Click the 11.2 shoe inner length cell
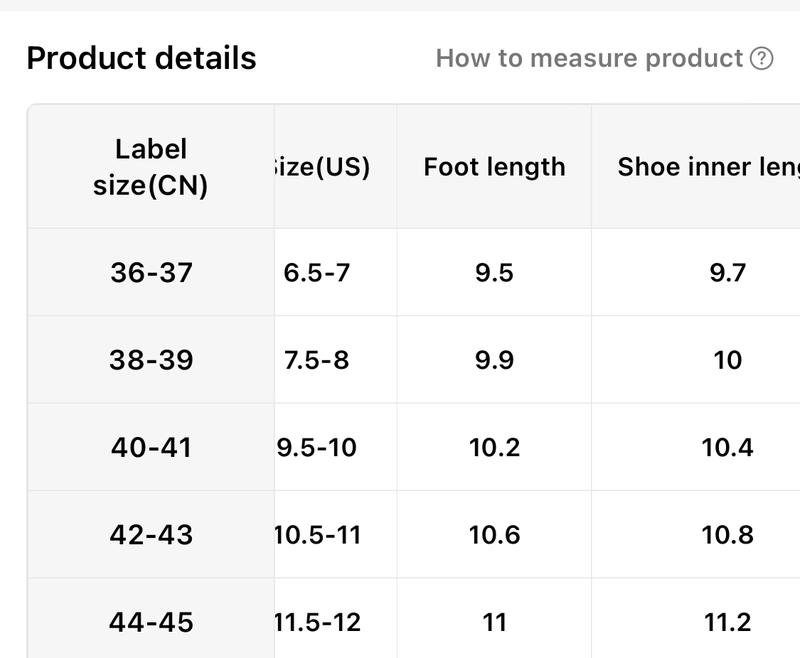Viewport: 800px width, 658px height. (727, 622)
